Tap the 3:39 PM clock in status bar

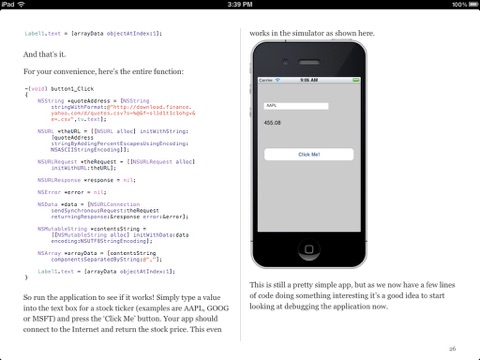click(240, 4)
